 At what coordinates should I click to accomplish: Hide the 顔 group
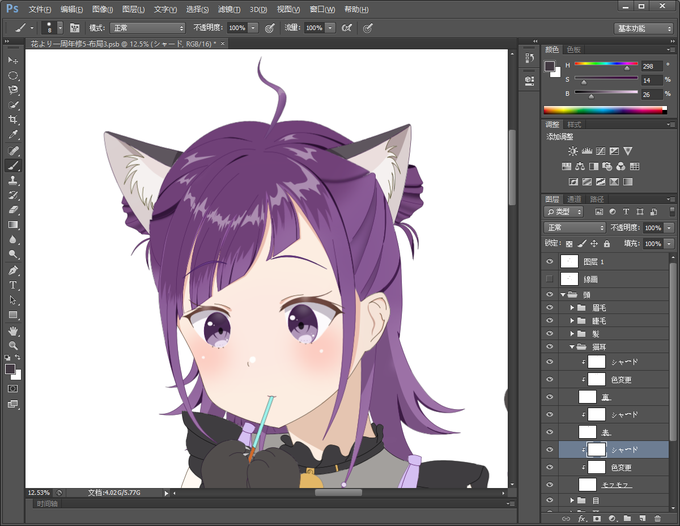(x=549, y=294)
